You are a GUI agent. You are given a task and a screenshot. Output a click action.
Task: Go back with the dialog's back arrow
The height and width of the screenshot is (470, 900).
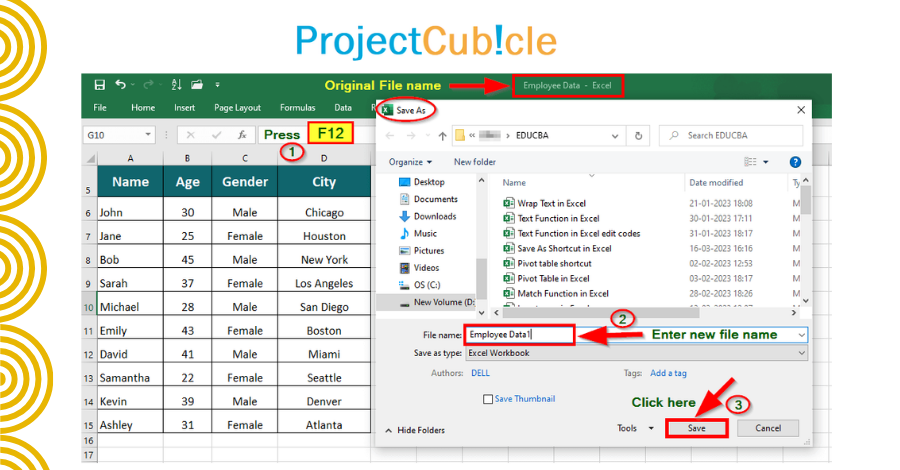coord(390,136)
